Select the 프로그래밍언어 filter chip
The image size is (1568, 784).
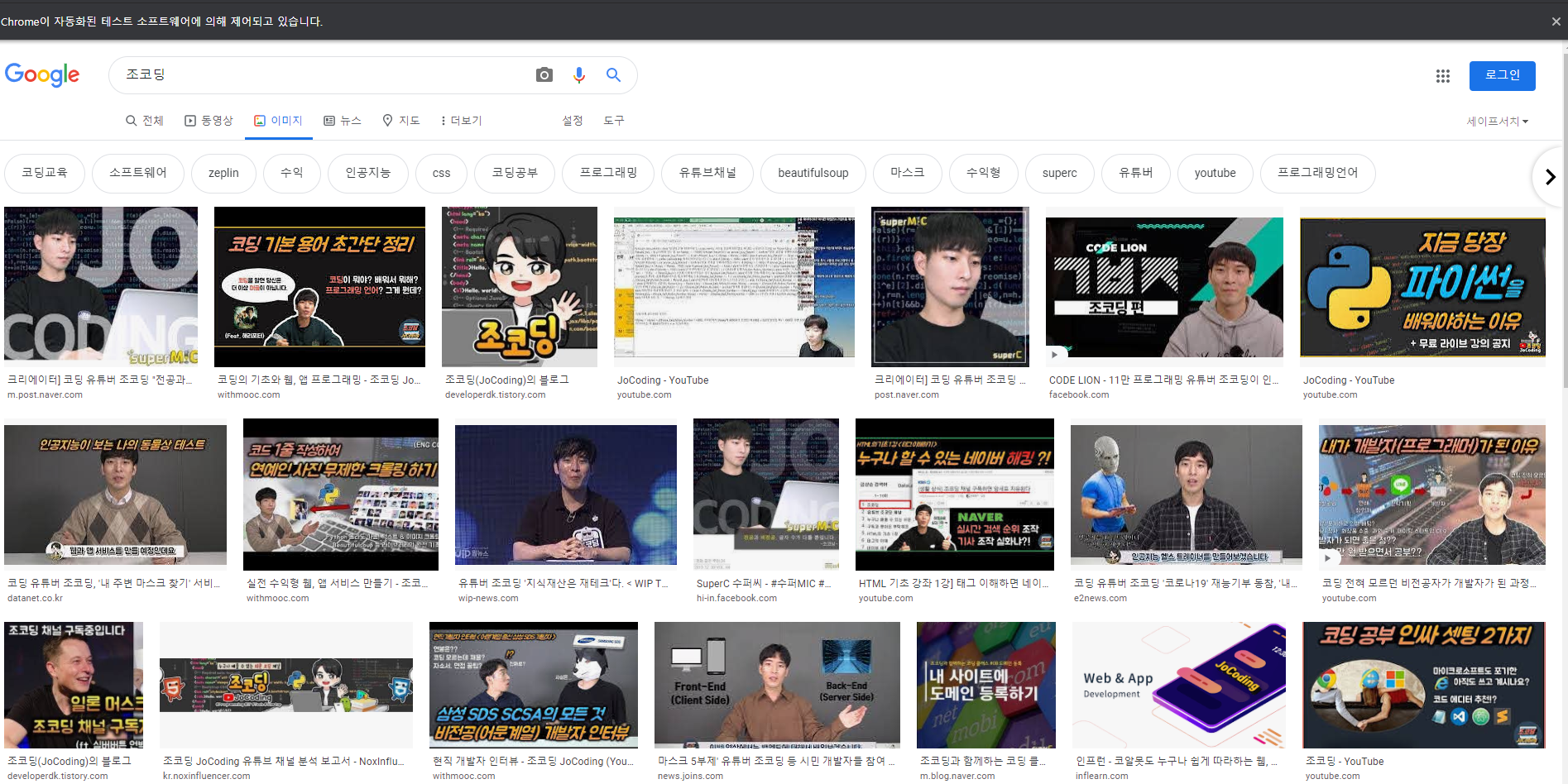pyautogui.click(x=1318, y=173)
